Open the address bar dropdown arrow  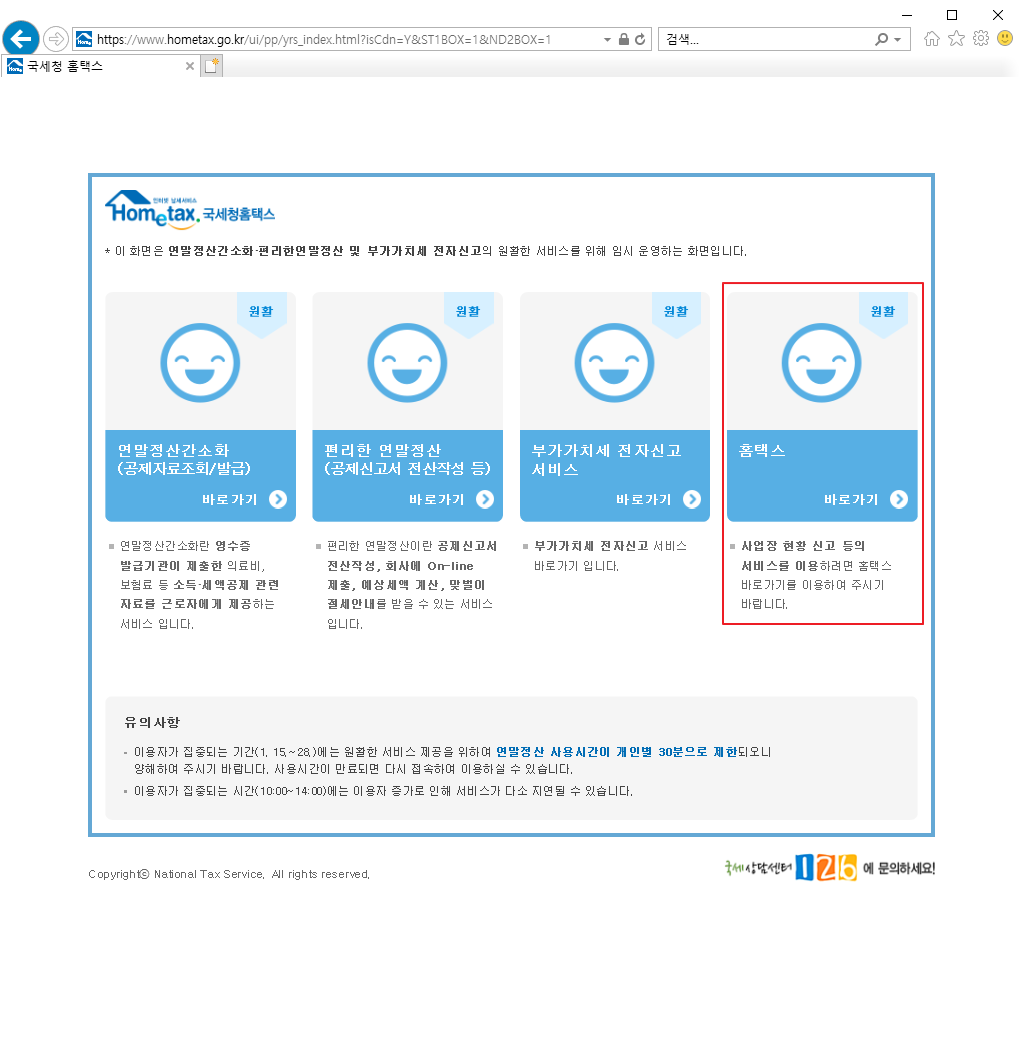607,40
